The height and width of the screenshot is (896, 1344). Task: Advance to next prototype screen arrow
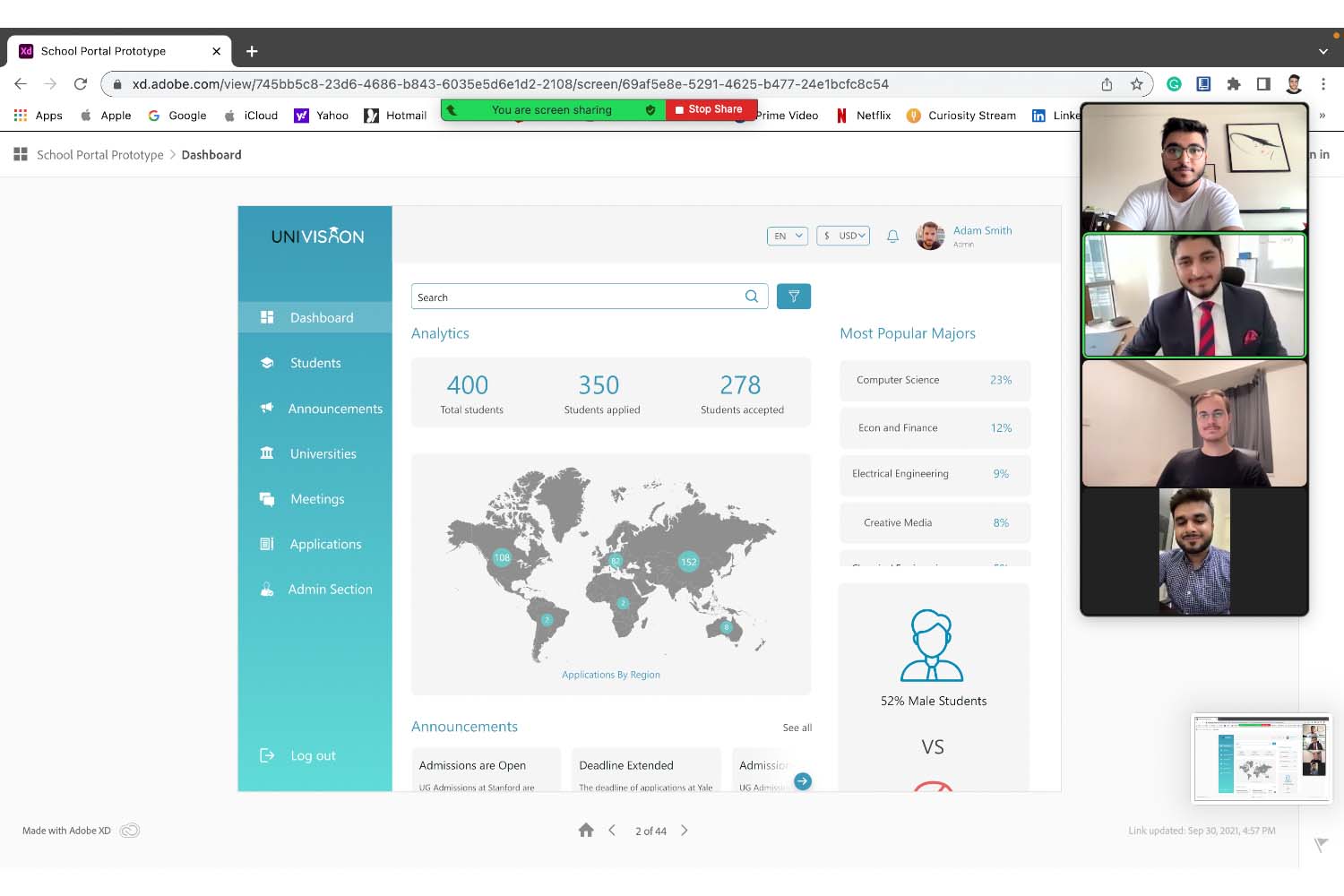tap(685, 831)
